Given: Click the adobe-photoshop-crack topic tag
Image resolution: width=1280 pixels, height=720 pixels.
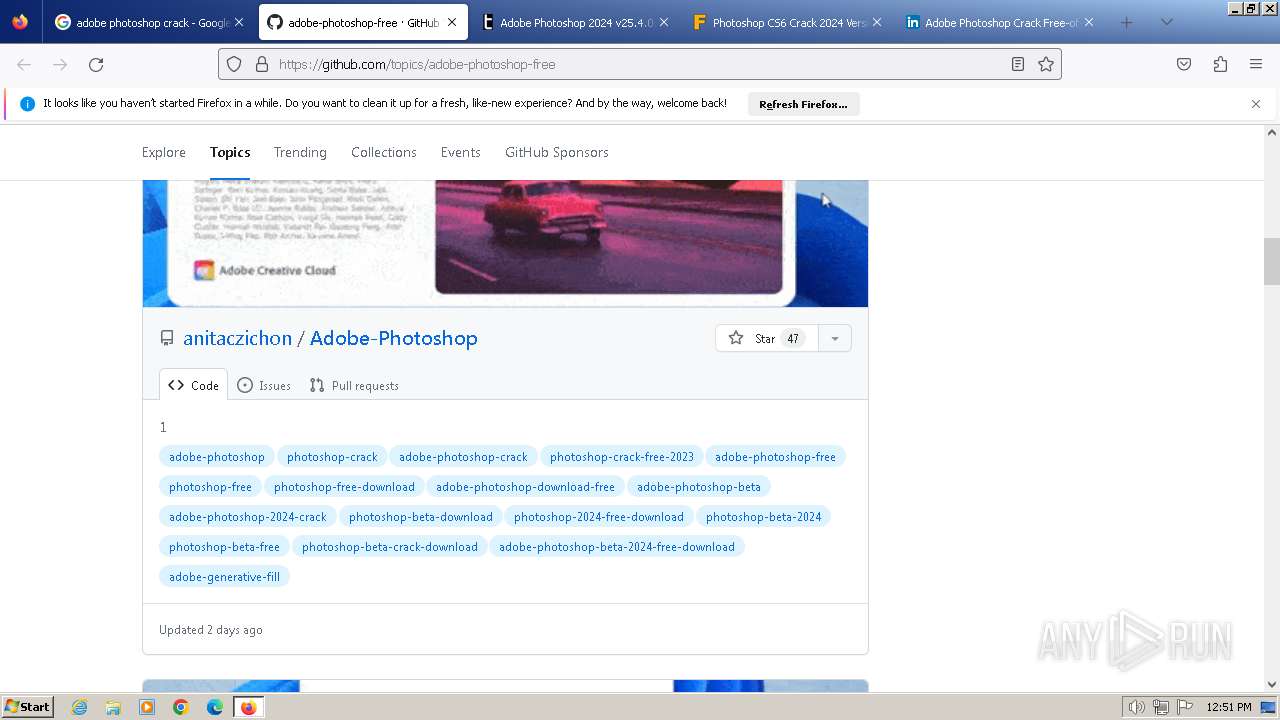Looking at the screenshot, I should 463,457.
